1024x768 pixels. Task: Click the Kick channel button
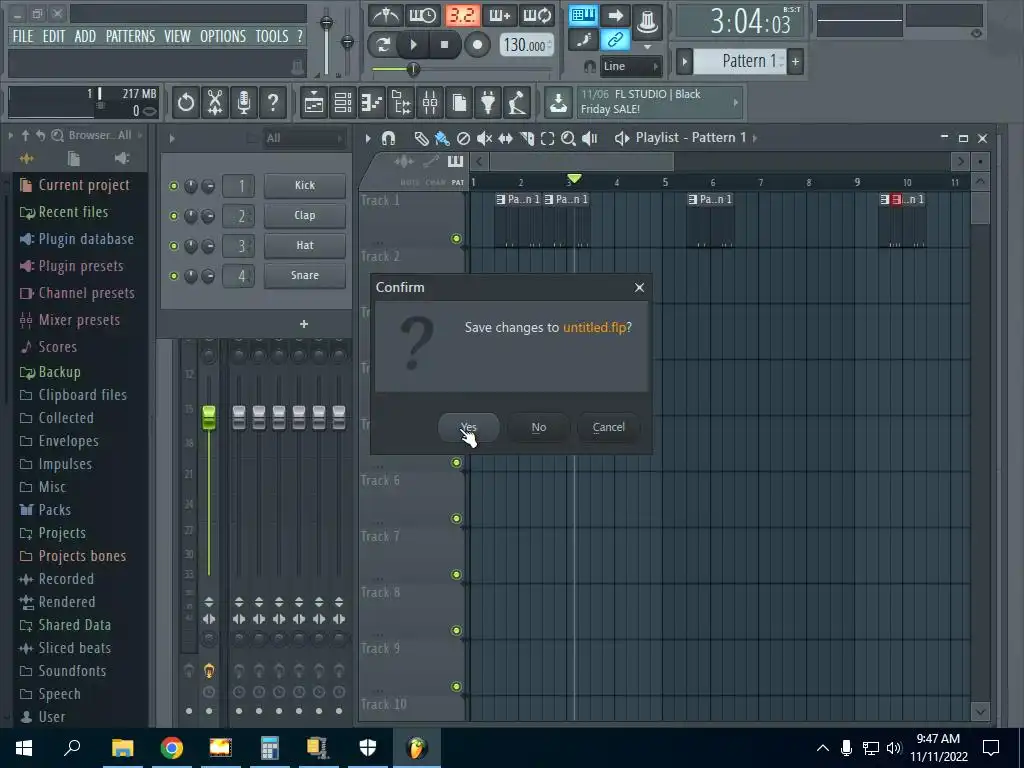click(x=305, y=185)
